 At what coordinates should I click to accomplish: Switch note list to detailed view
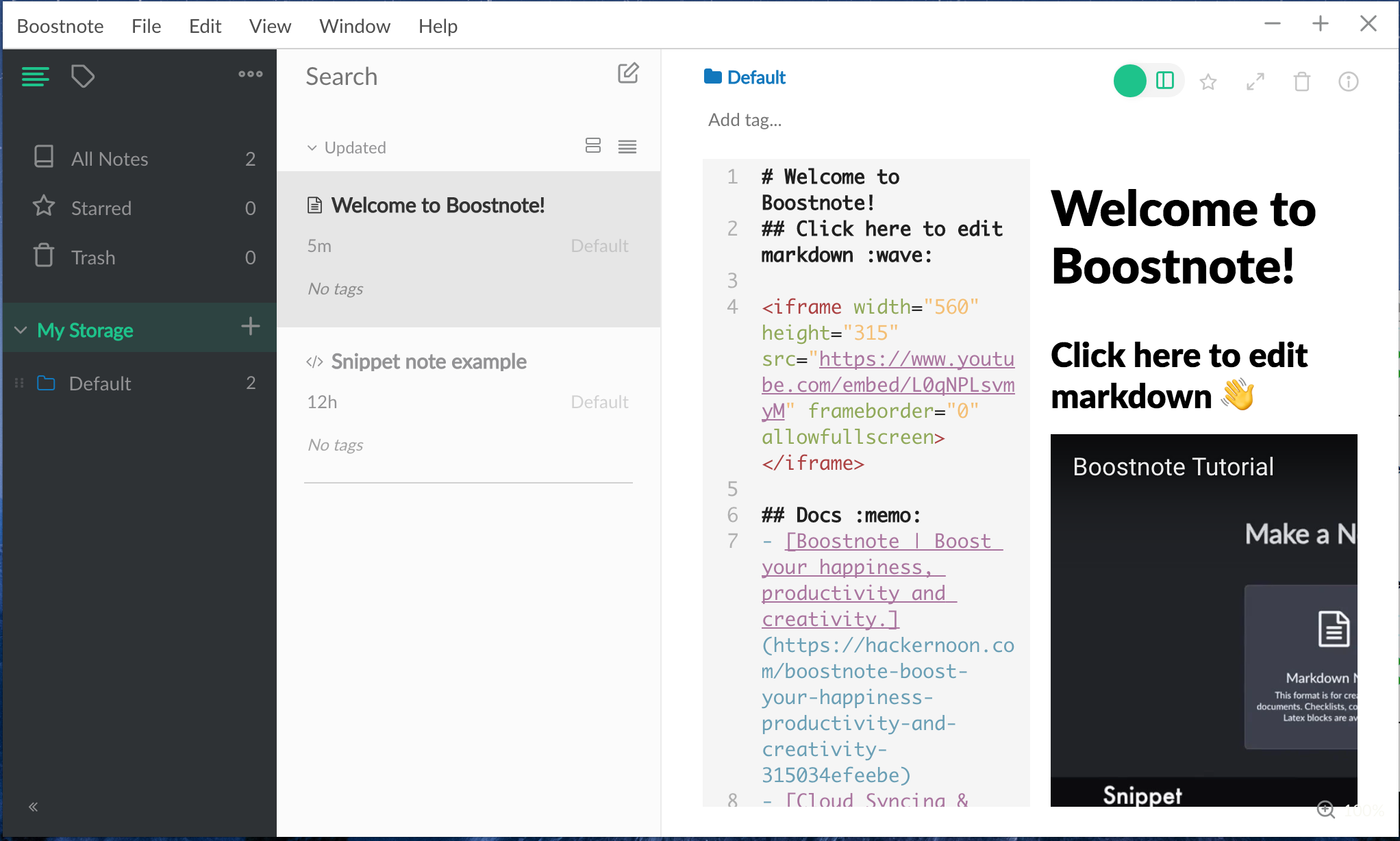coord(592,145)
